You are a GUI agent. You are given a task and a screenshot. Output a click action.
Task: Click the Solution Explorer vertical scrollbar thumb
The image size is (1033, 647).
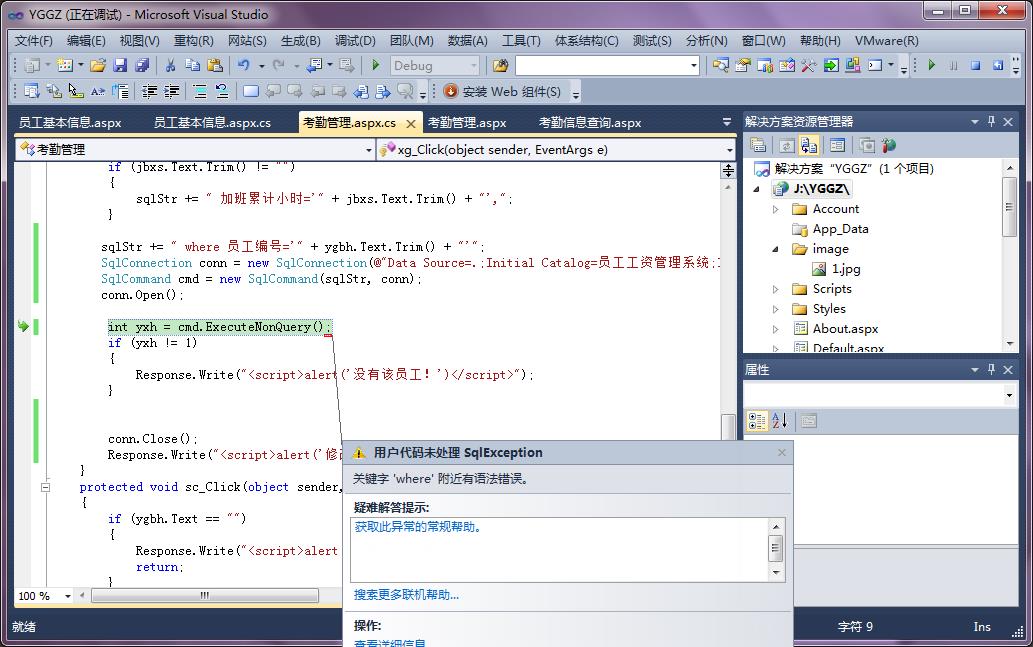coord(1009,207)
